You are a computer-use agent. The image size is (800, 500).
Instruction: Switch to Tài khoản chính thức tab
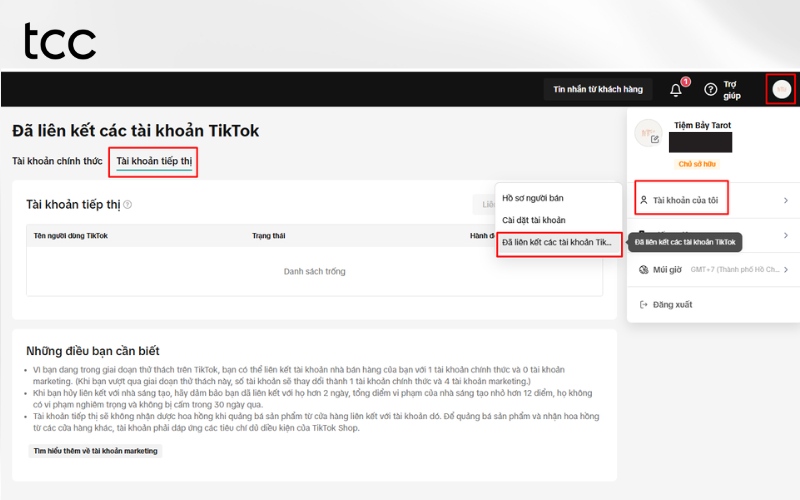coord(57,161)
